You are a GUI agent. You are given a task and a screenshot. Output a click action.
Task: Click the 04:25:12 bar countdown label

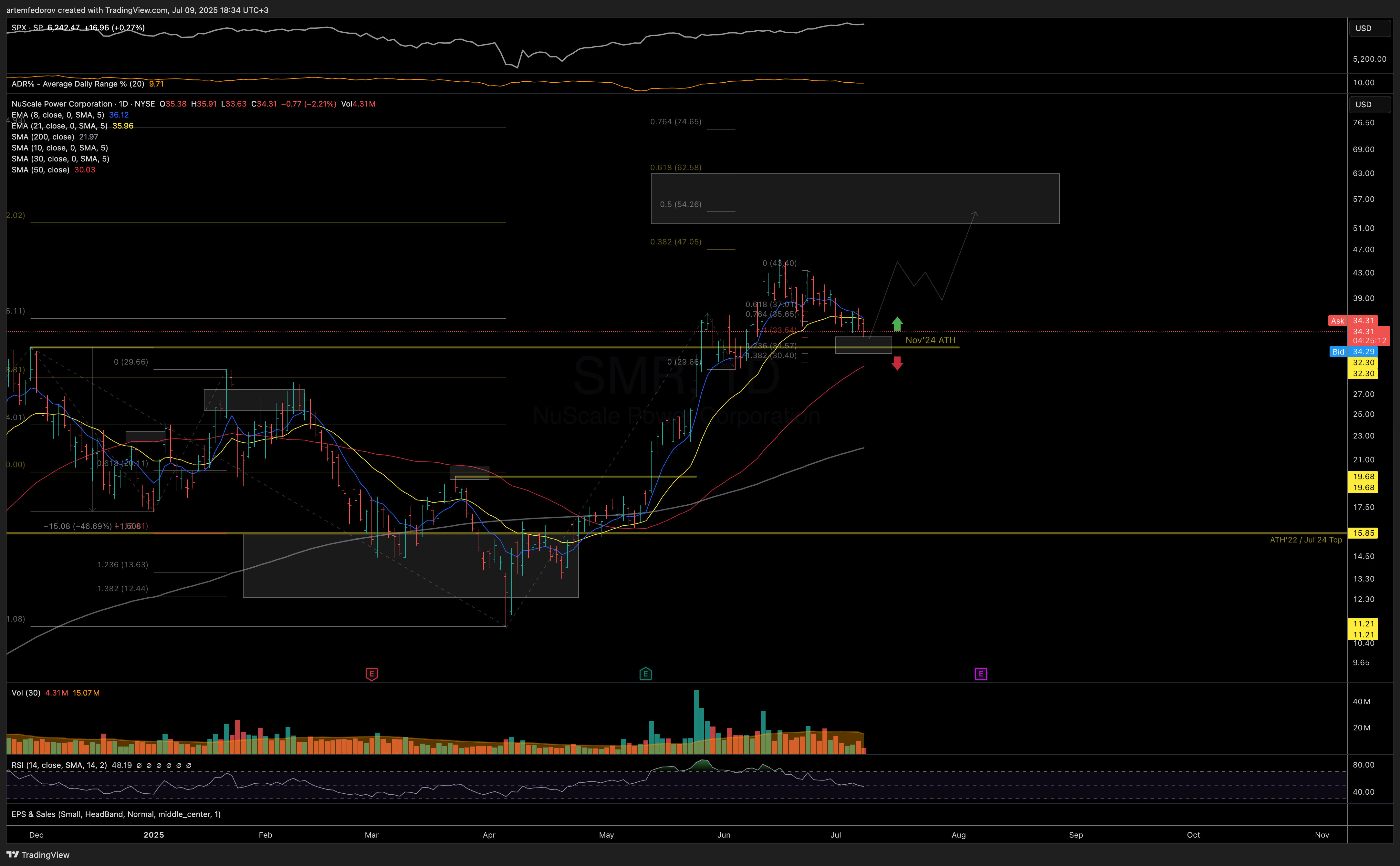click(x=1370, y=340)
